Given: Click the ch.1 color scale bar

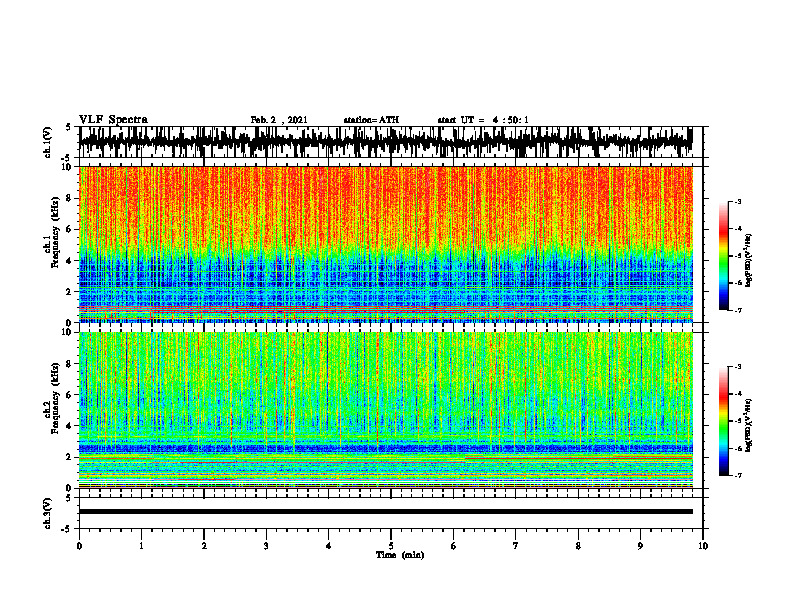Looking at the screenshot, I should (x=723, y=256).
